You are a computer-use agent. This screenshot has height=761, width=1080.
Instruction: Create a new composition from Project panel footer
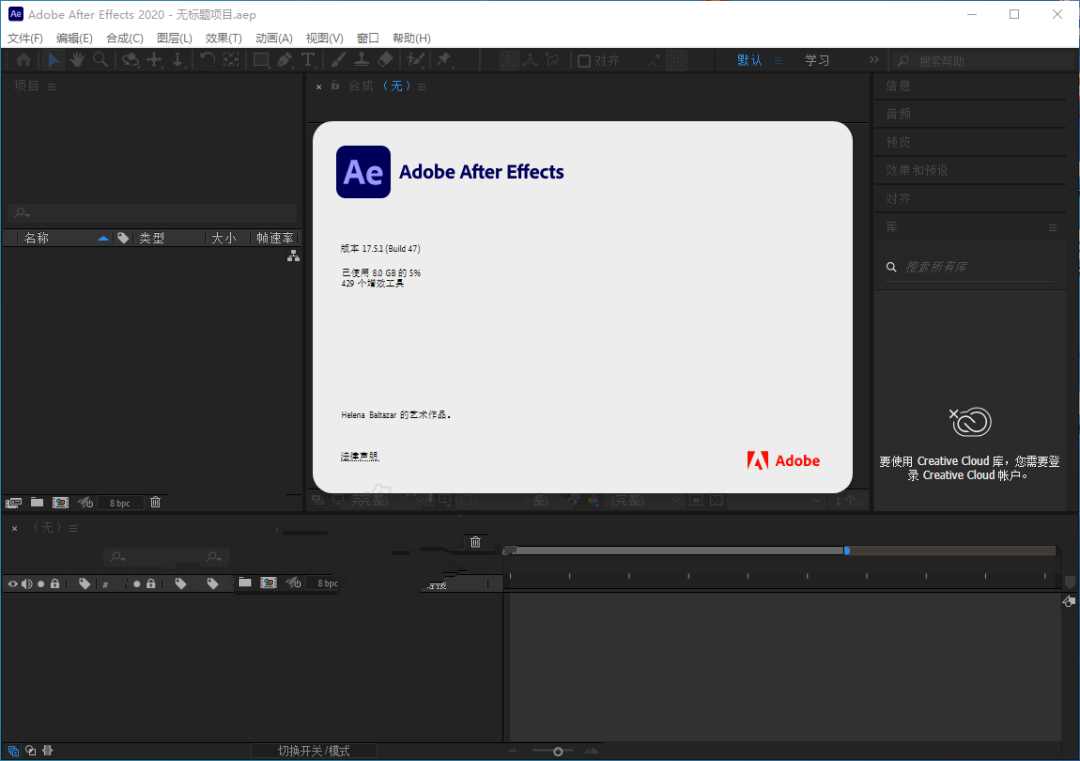(61, 503)
